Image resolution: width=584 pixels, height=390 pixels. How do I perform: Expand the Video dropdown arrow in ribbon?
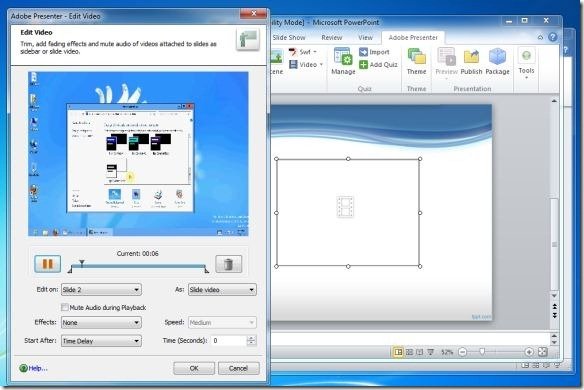[321, 65]
